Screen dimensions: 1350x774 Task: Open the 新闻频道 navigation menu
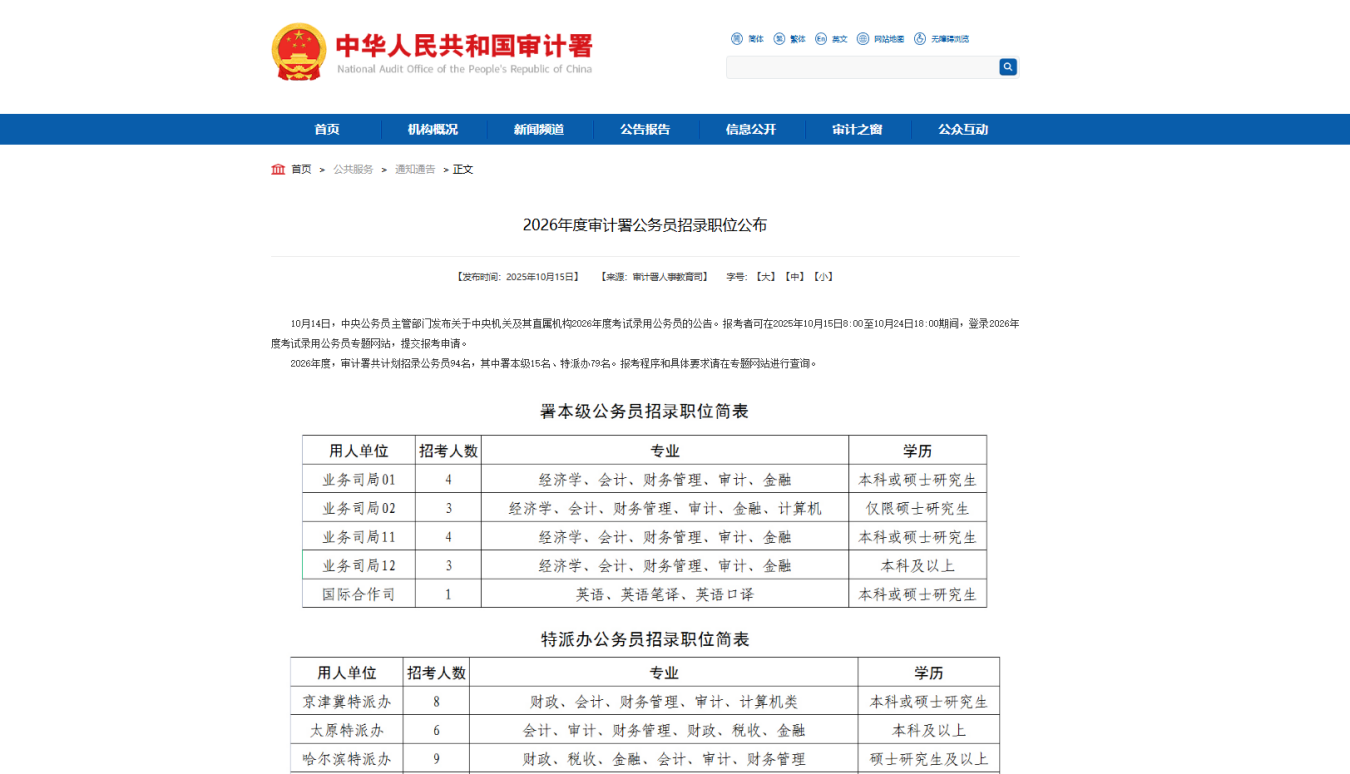tap(539, 129)
